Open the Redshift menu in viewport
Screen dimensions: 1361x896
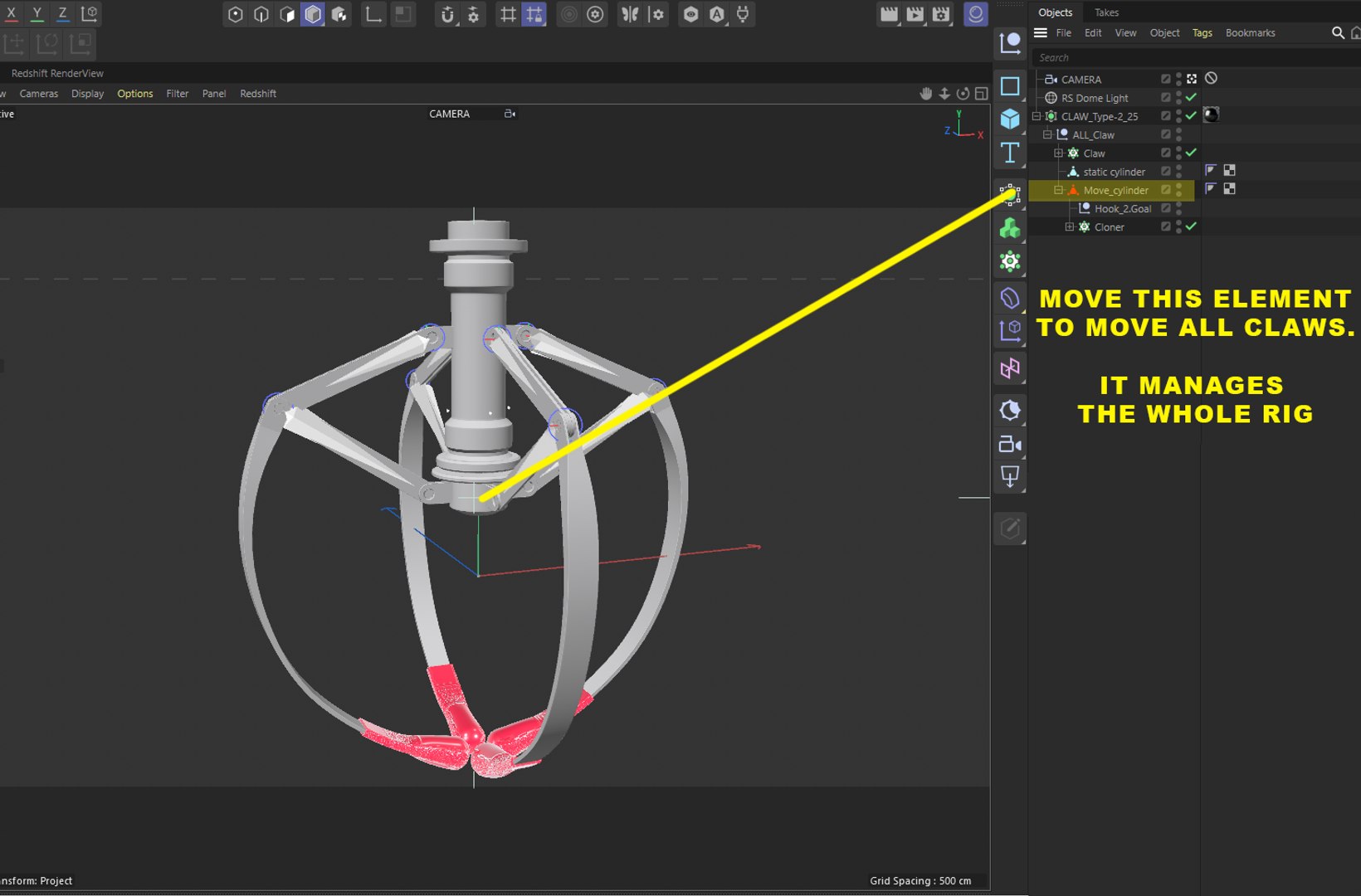tap(258, 94)
